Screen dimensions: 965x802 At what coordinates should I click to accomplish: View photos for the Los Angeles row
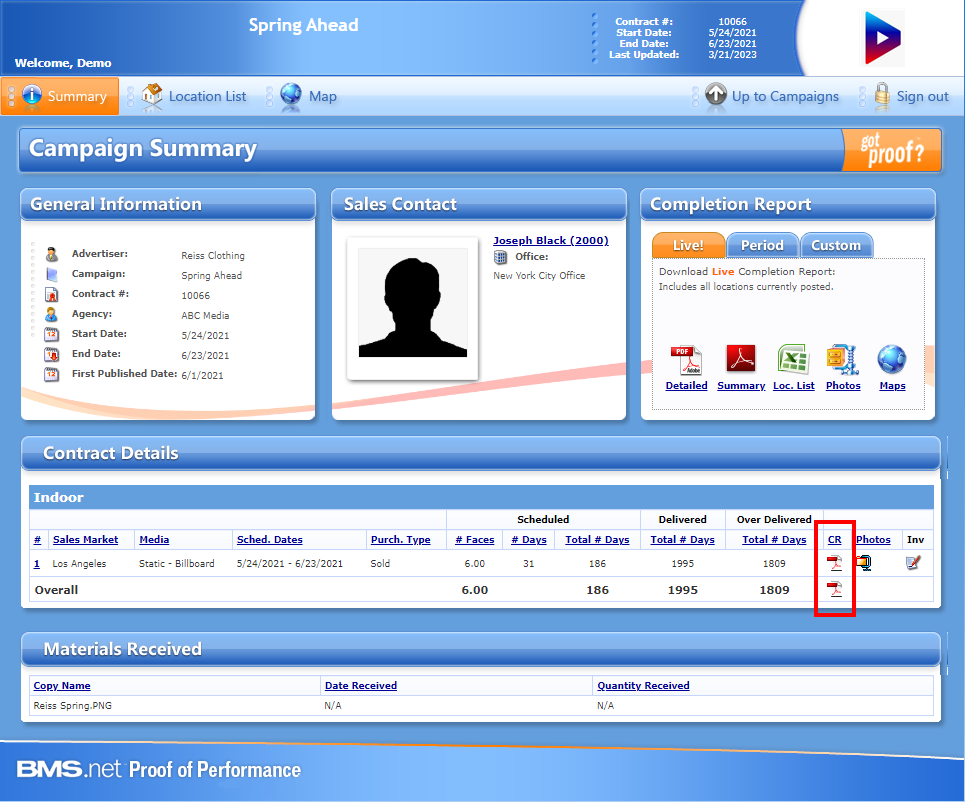click(x=864, y=563)
